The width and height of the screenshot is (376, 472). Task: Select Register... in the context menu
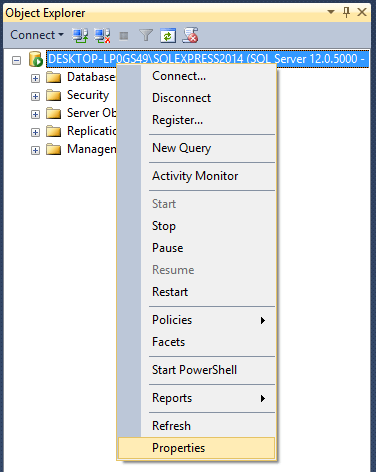tap(197, 120)
